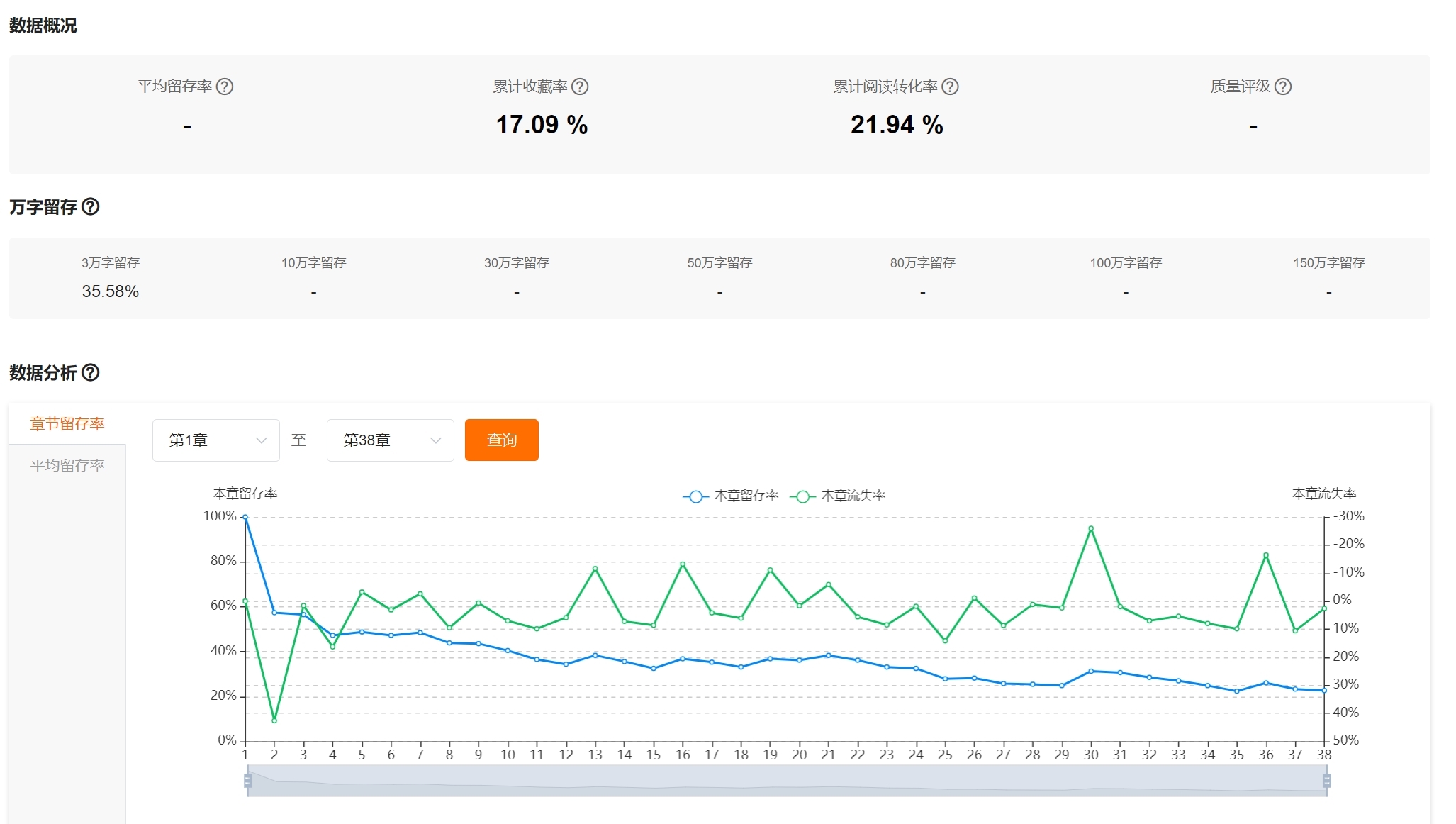
Task: Open the 质量评级 help tooltip icon
Action: [x=1283, y=87]
